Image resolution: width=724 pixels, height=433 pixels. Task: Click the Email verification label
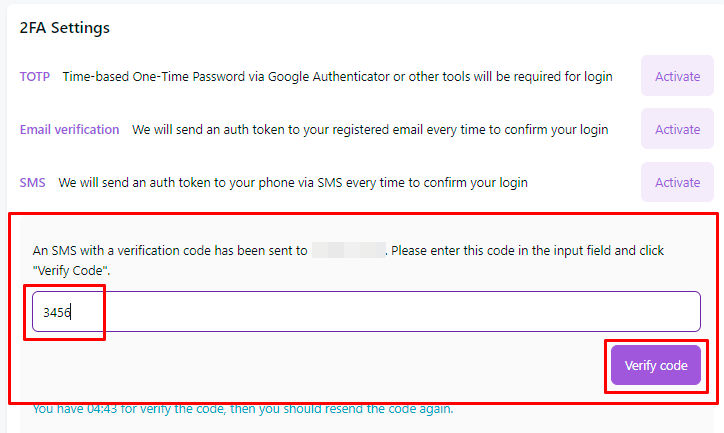point(70,129)
